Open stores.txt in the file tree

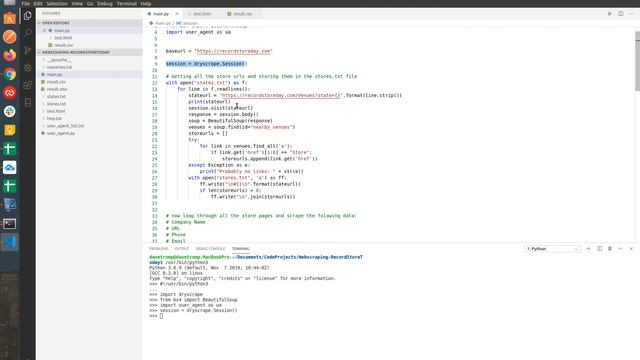[x=56, y=104]
